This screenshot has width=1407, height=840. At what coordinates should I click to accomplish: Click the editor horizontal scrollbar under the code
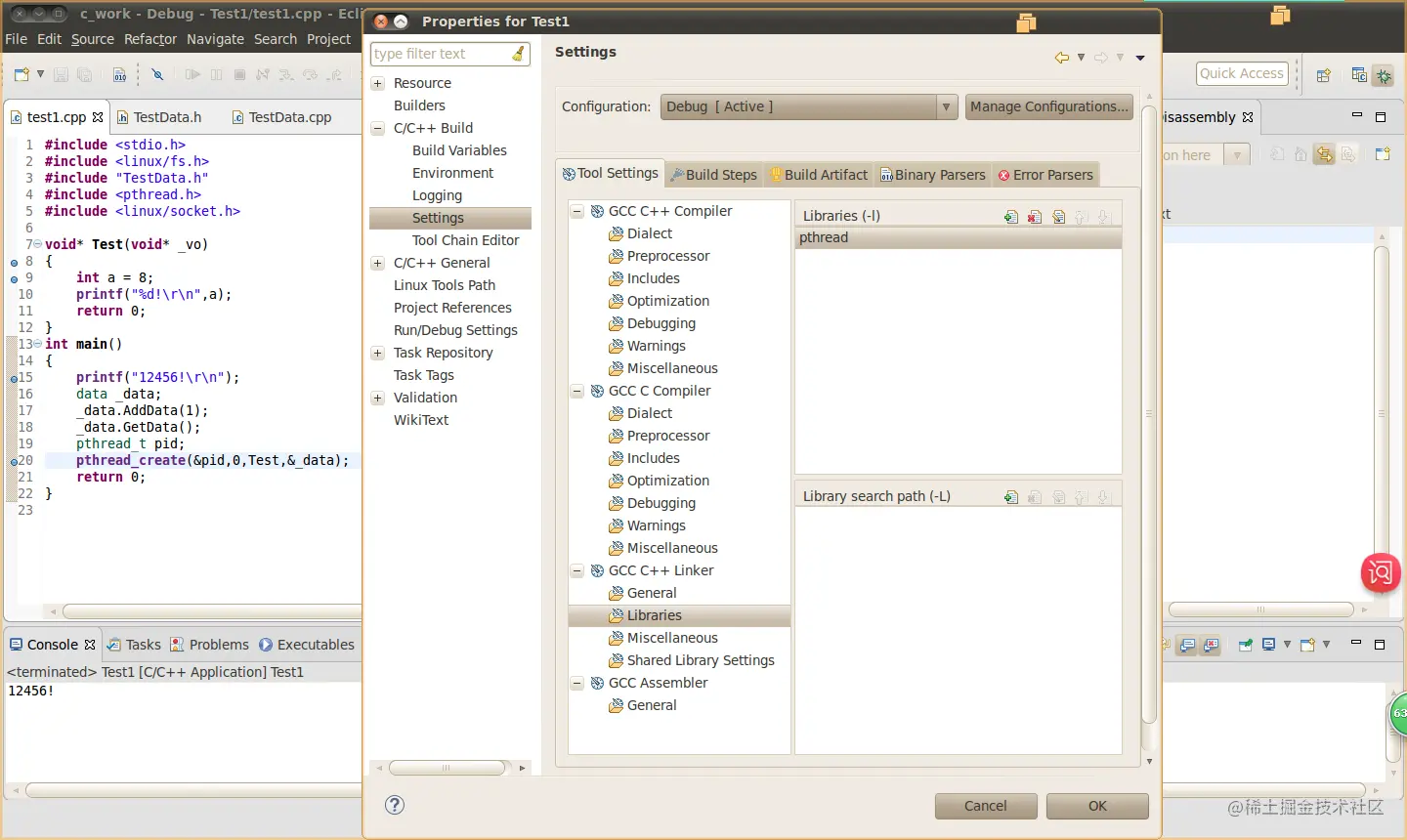click(211, 611)
